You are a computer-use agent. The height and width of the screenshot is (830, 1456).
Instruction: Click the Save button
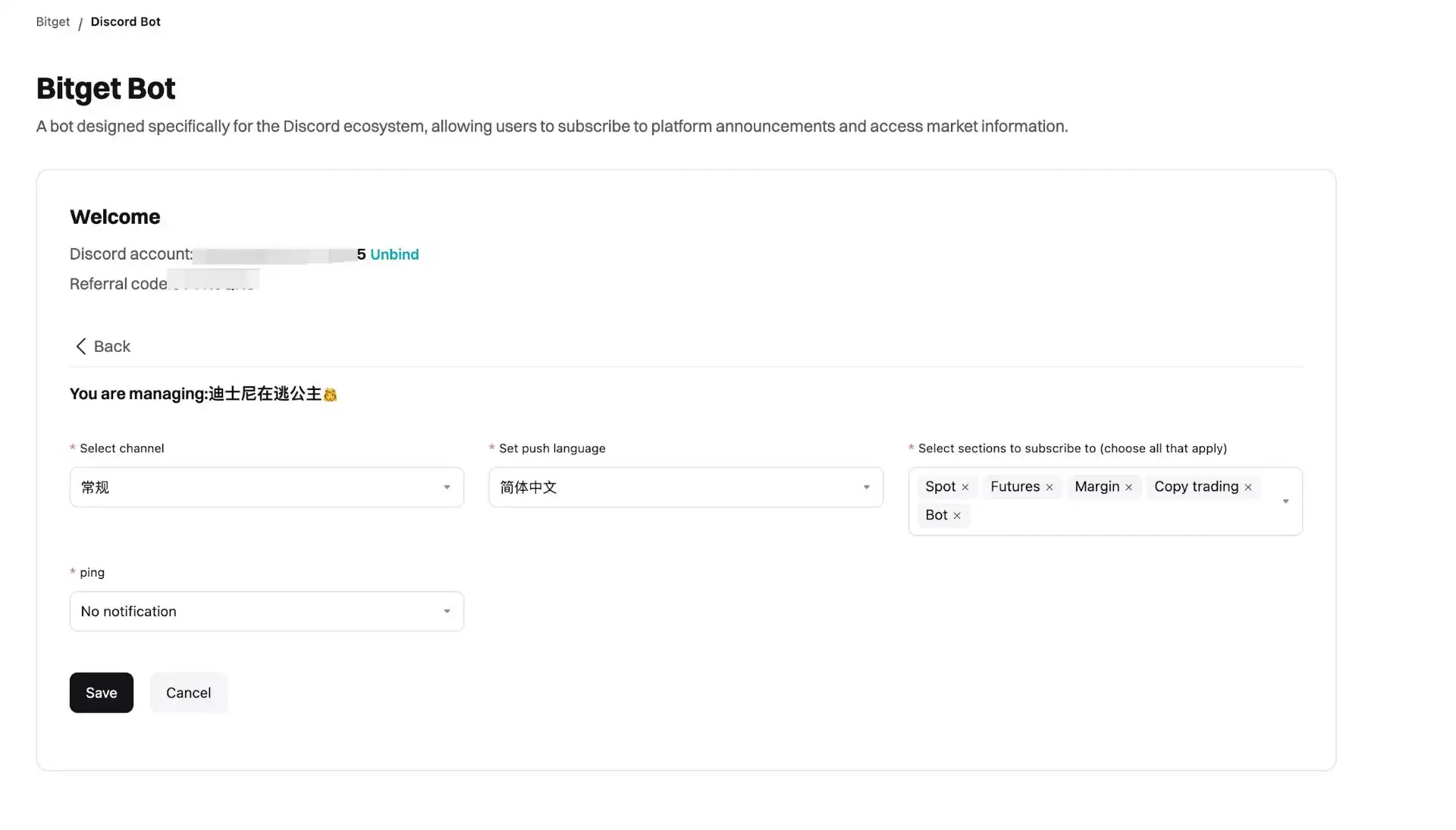pyautogui.click(x=101, y=693)
